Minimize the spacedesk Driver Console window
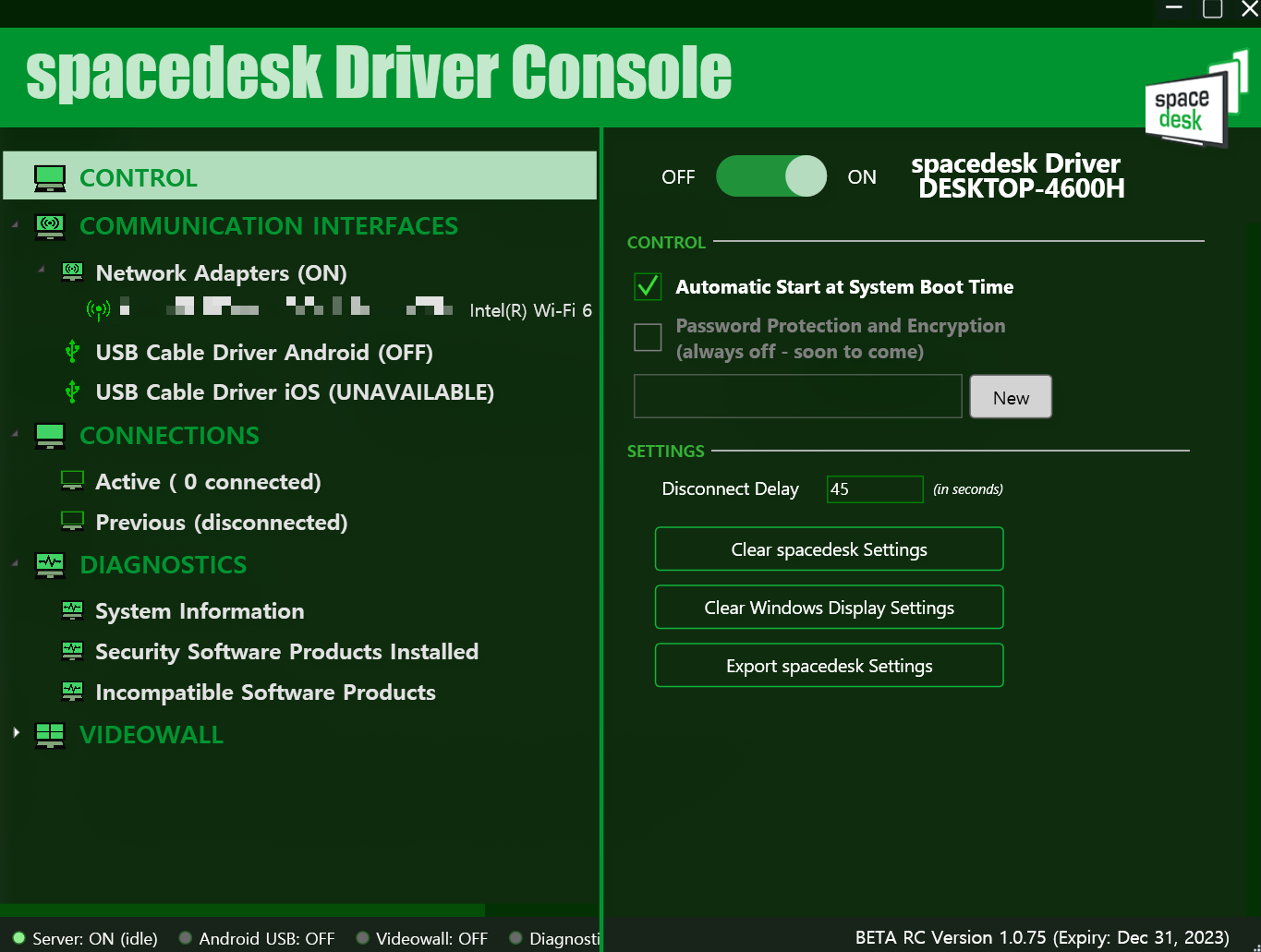 [1174, 8]
